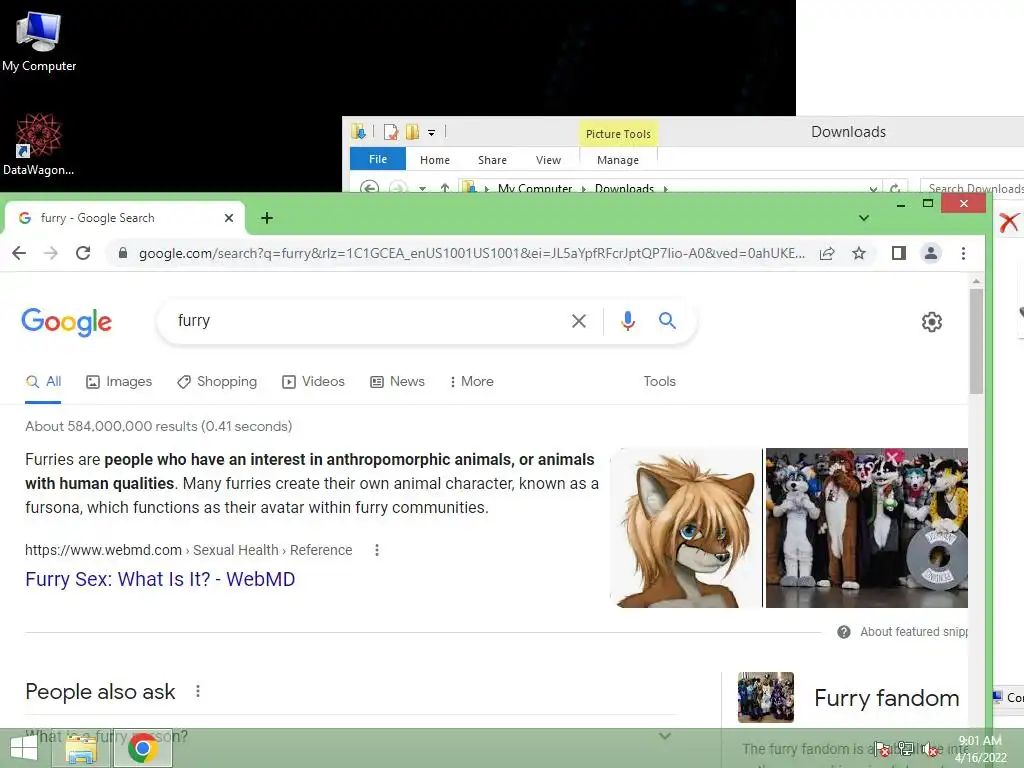1024x768 pixels.
Task: Open Chrome profile avatar
Action: click(931, 253)
